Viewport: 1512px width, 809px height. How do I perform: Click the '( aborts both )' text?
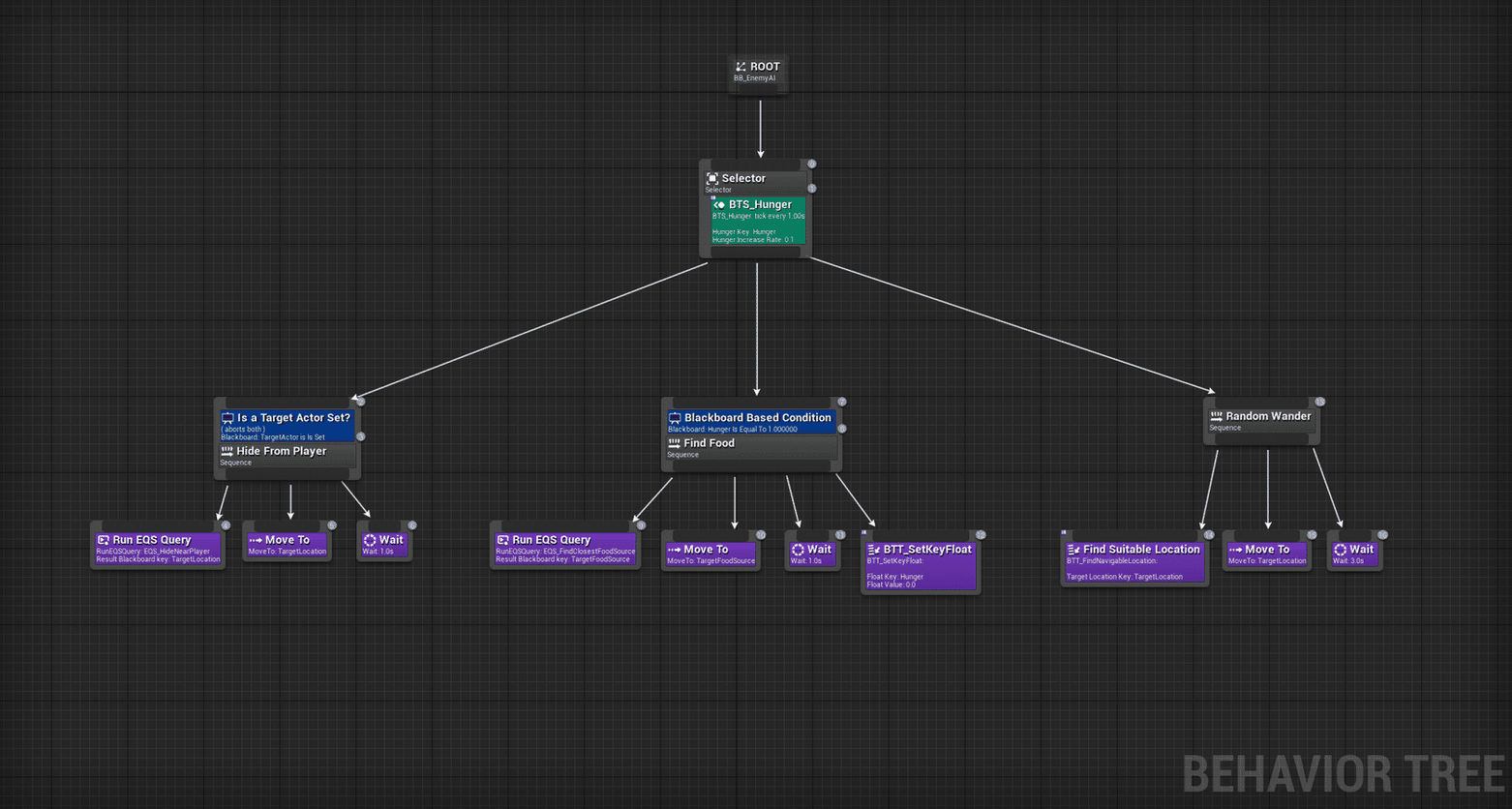click(x=243, y=429)
